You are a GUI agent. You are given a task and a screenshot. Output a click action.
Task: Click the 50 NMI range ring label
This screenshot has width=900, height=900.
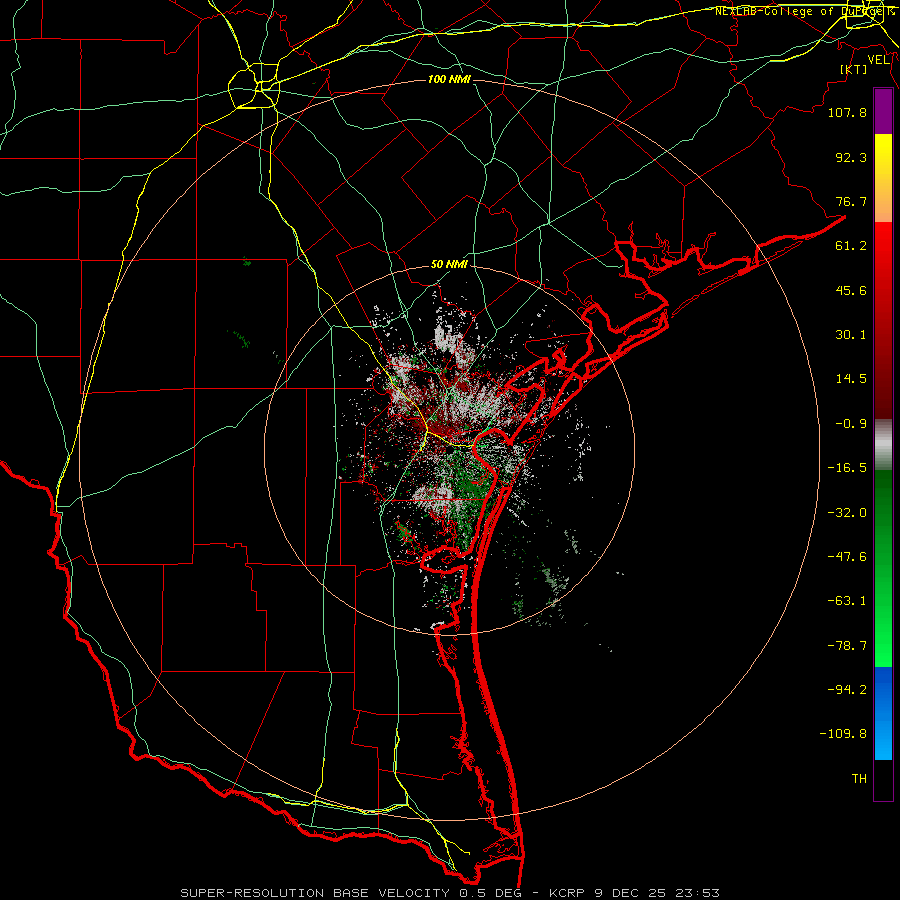(449, 265)
